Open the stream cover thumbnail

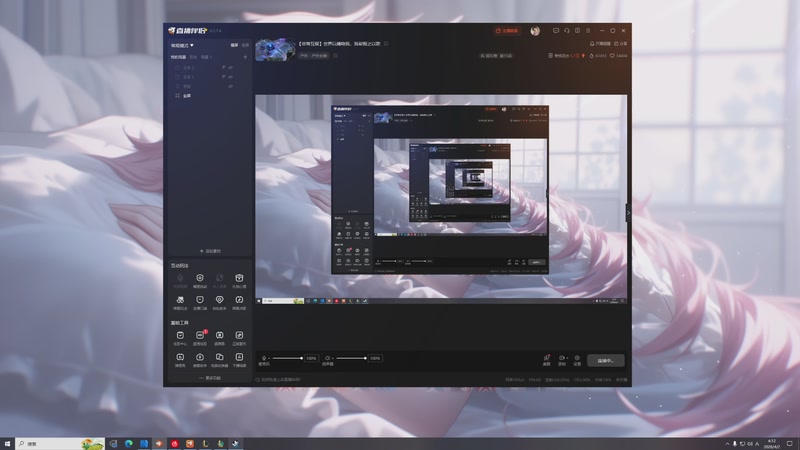coord(275,51)
